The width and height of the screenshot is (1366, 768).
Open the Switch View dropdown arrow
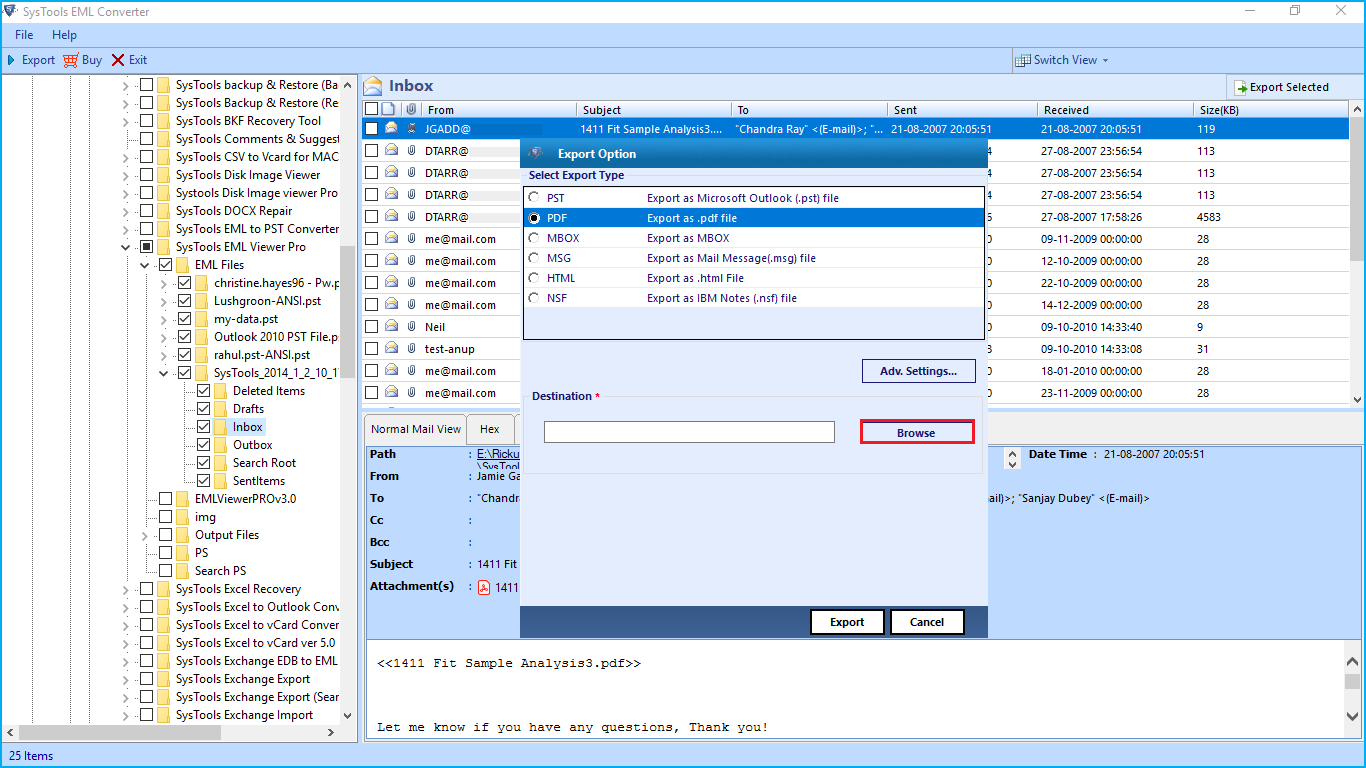point(1105,60)
